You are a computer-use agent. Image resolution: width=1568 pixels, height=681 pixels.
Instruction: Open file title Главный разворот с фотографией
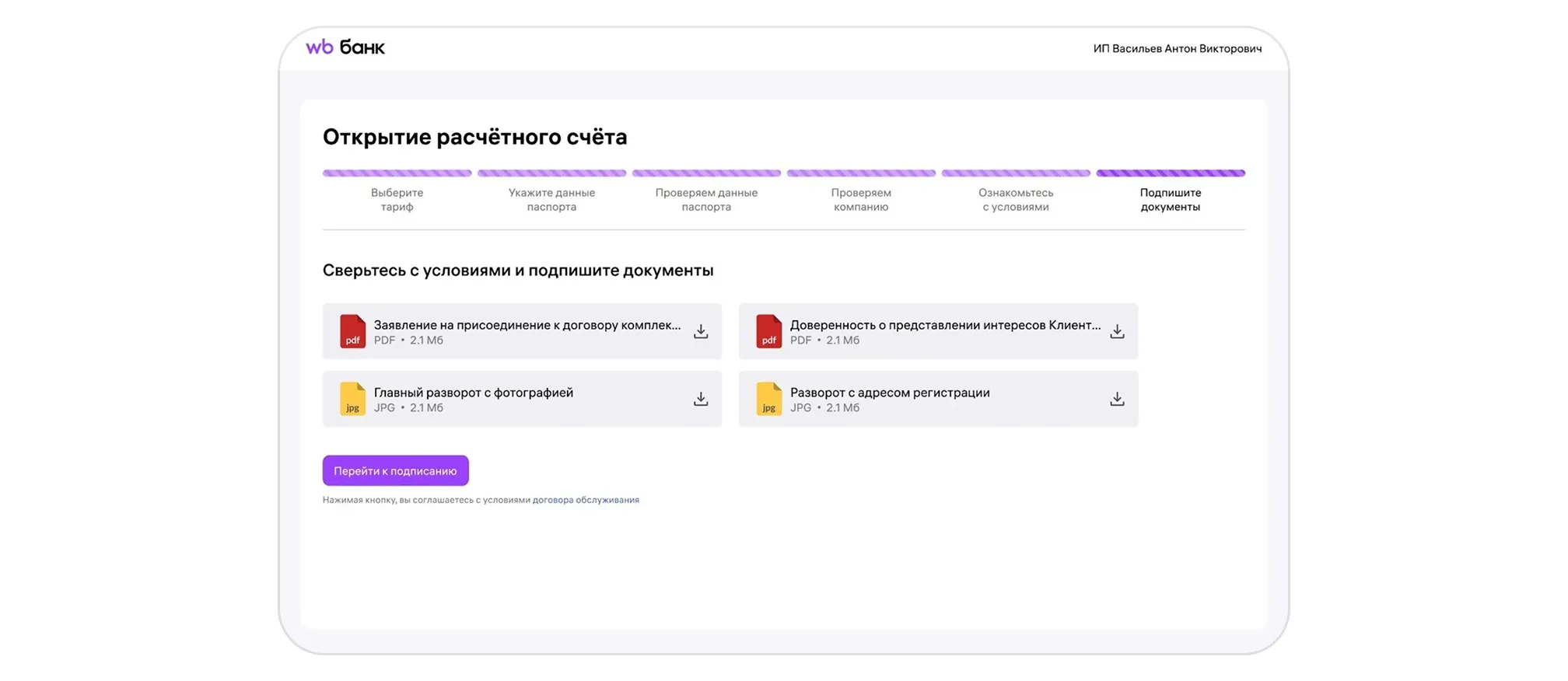tap(474, 393)
